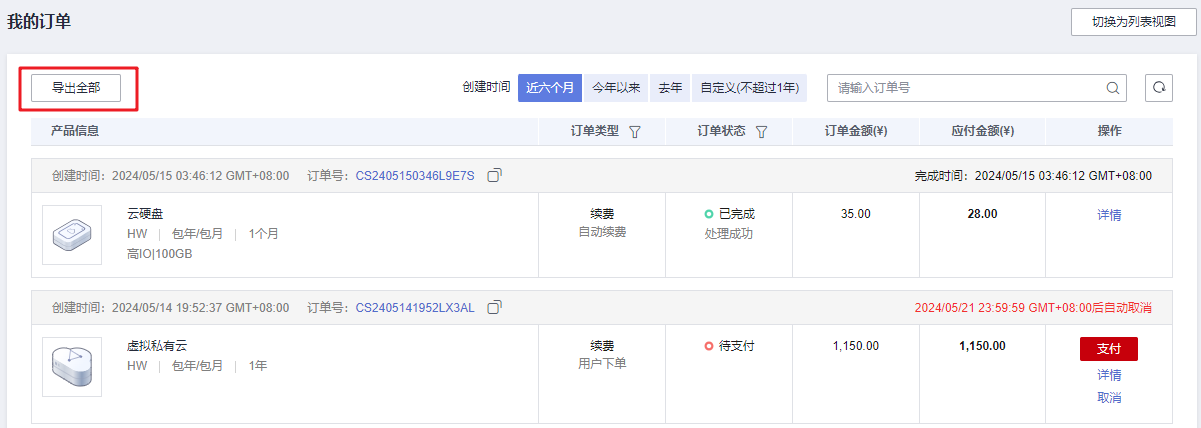View 详情 for the 云硬盘 order
The width and height of the screenshot is (1201, 428).
pos(1109,215)
